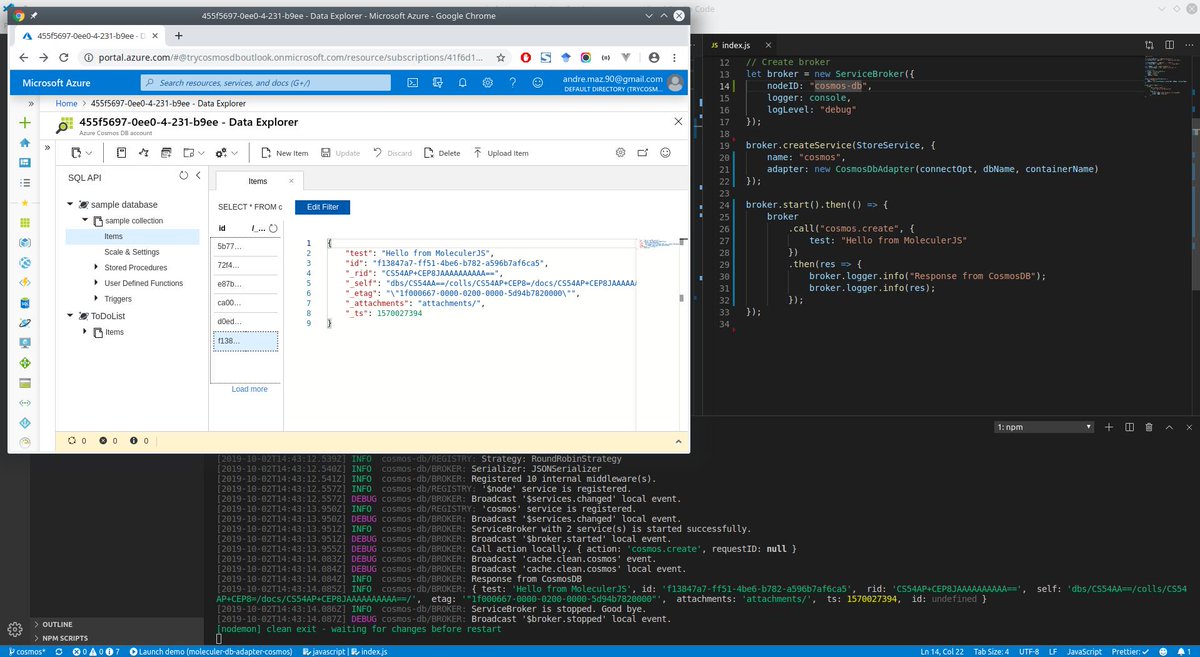Click Chrome reload button

pyautogui.click(x=62, y=57)
